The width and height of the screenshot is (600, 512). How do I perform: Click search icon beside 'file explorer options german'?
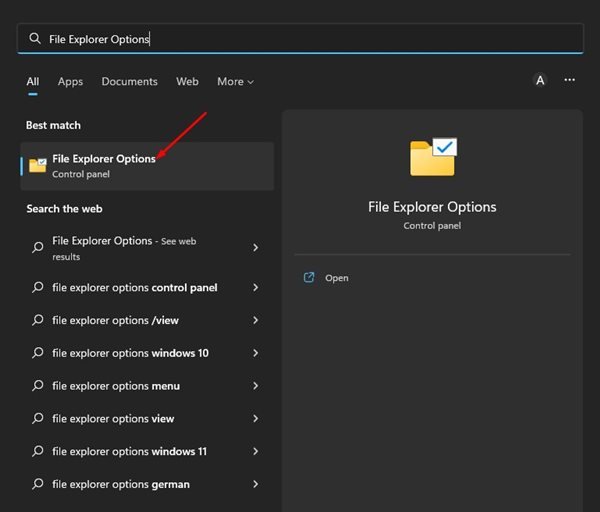tap(38, 484)
